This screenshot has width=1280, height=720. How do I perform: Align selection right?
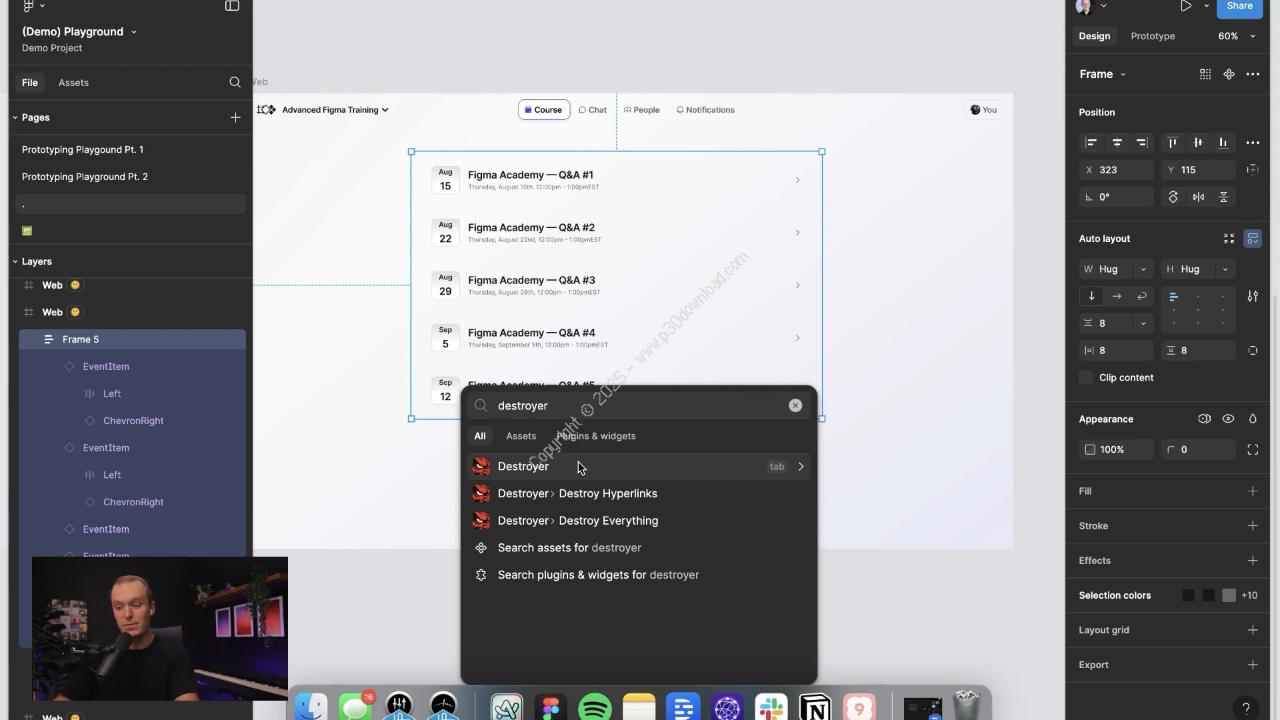[1141, 142]
